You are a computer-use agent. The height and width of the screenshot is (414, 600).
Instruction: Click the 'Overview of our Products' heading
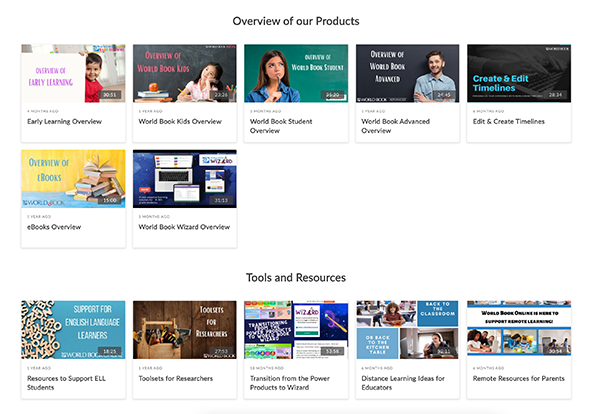pyautogui.click(x=296, y=21)
